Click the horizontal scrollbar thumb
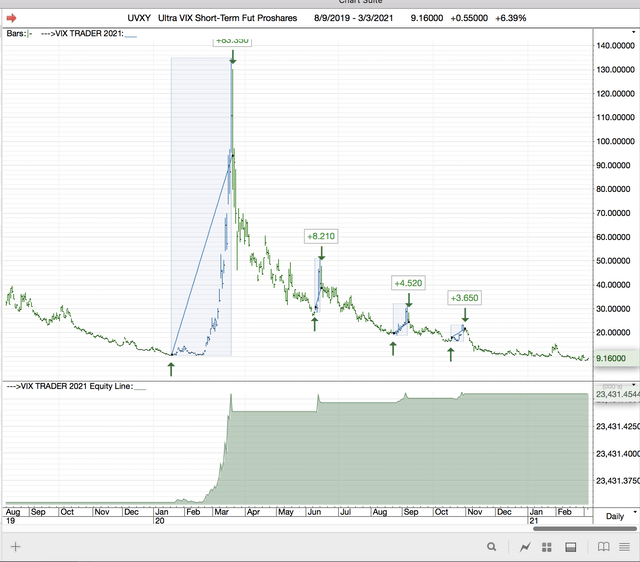 coord(585,529)
